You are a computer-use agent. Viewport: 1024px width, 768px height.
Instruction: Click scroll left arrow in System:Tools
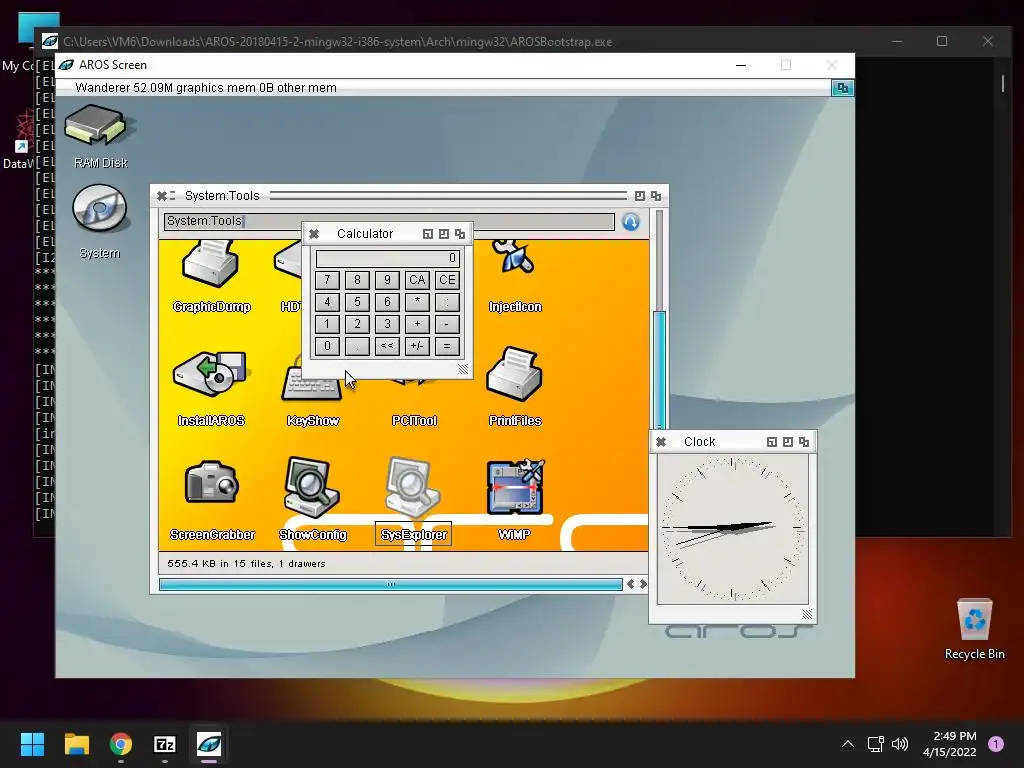point(630,584)
